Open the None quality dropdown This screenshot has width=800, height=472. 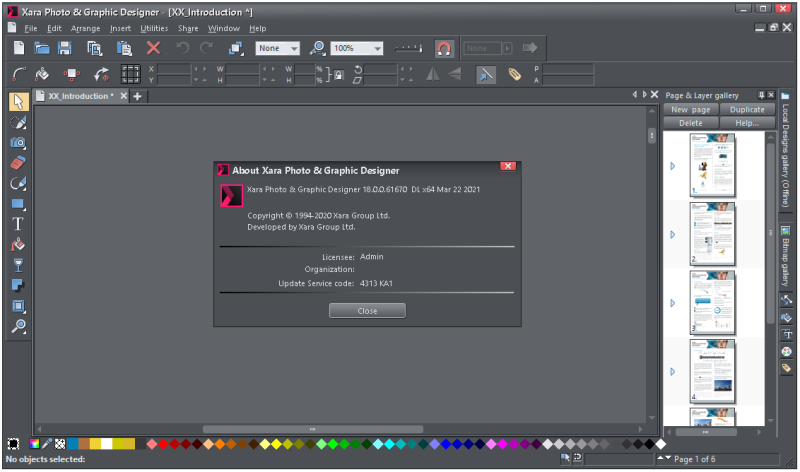click(x=294, y=48)
